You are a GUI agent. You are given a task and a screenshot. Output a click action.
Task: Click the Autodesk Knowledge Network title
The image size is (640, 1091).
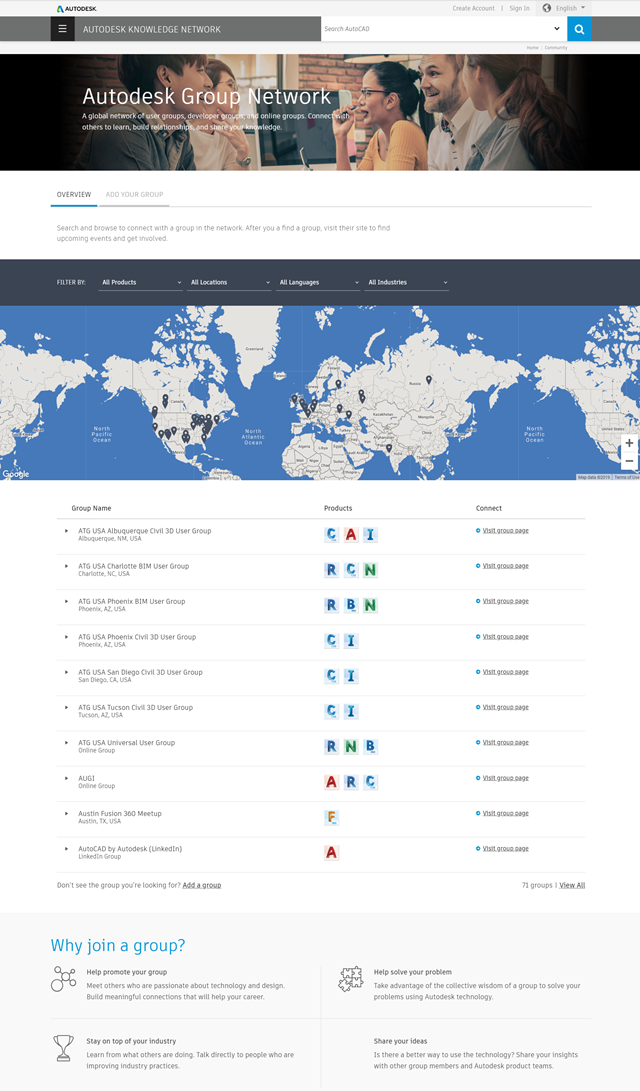click(152, 29)
